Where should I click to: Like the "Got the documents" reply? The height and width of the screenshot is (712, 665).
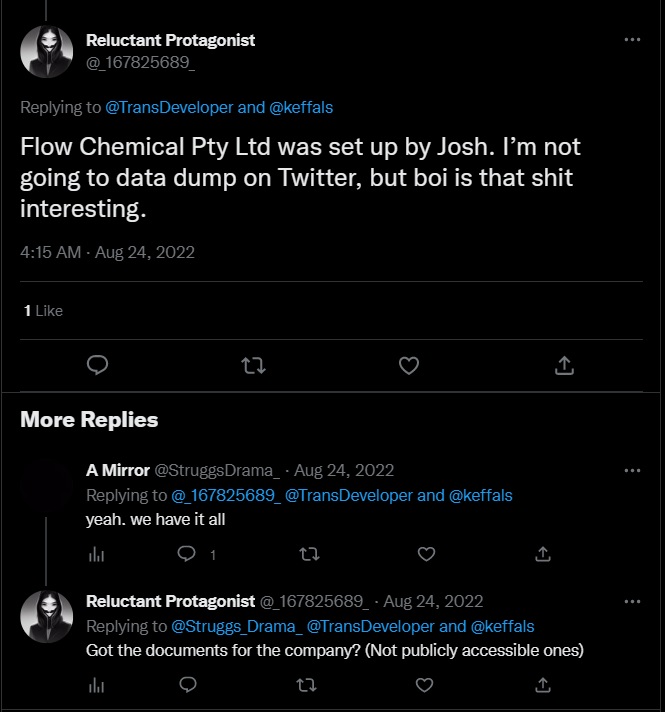pyautogui.click(x=426, y=685)
